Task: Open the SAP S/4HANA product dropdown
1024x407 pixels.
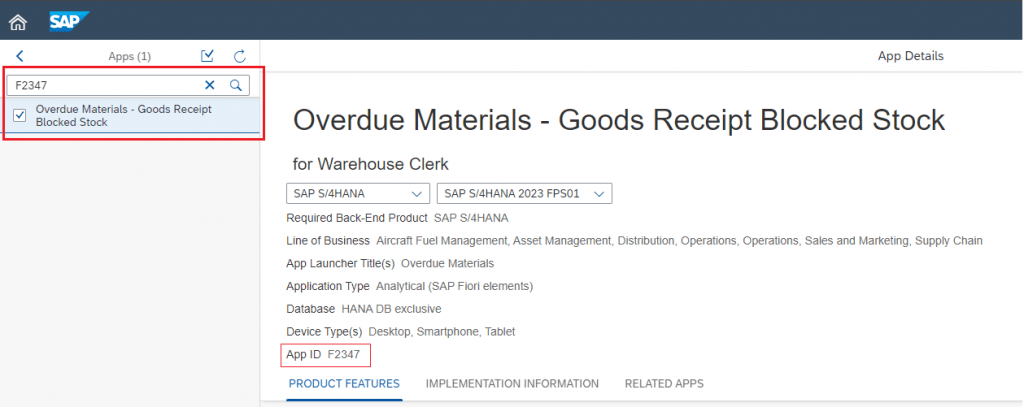Action: coord(357,194)
